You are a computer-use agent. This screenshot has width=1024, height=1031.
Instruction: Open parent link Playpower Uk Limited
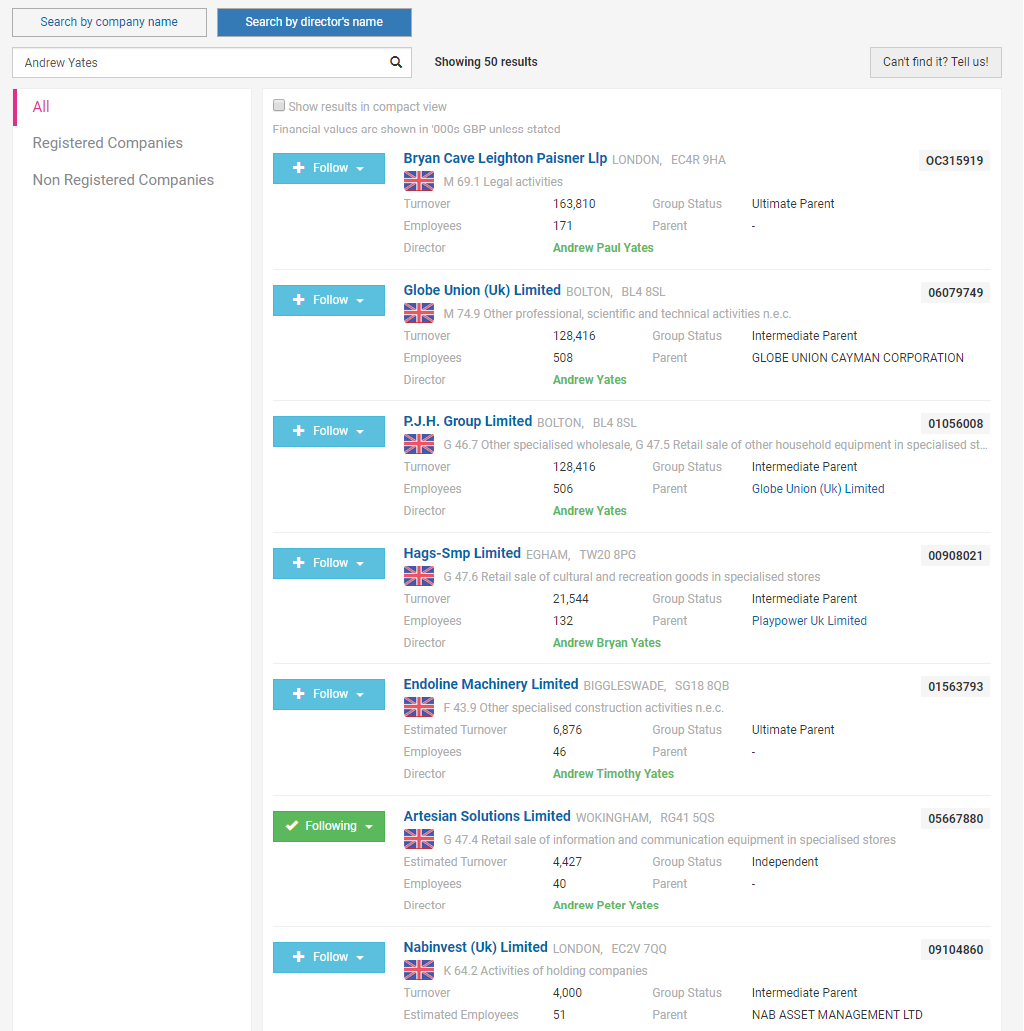[809, 621]
